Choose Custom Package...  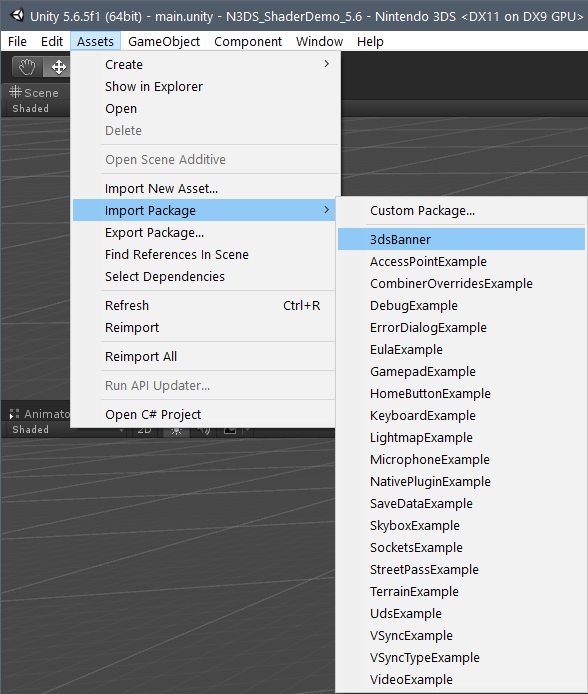coord(461,211)
